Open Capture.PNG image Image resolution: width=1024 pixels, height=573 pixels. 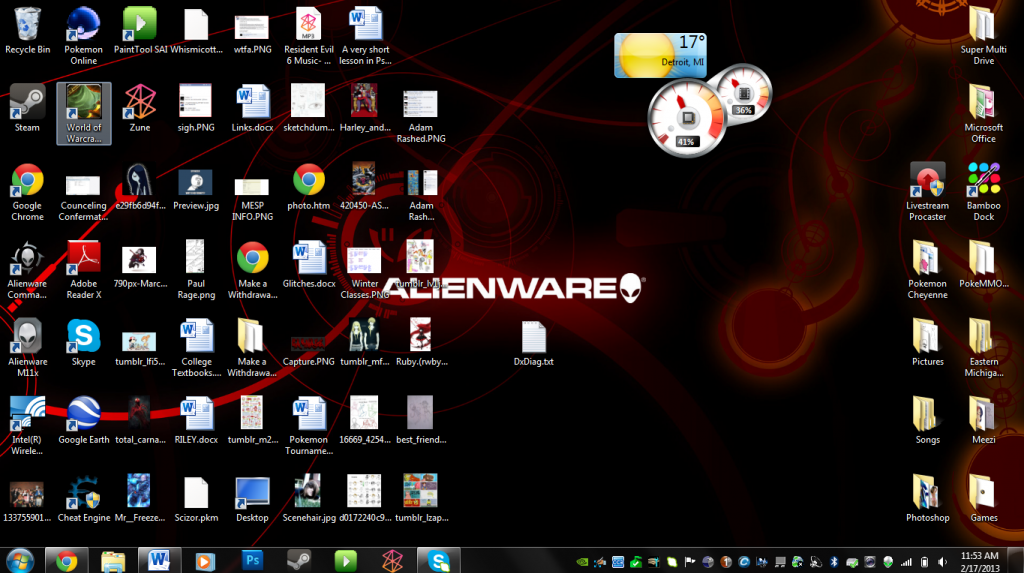click(309, 350)
